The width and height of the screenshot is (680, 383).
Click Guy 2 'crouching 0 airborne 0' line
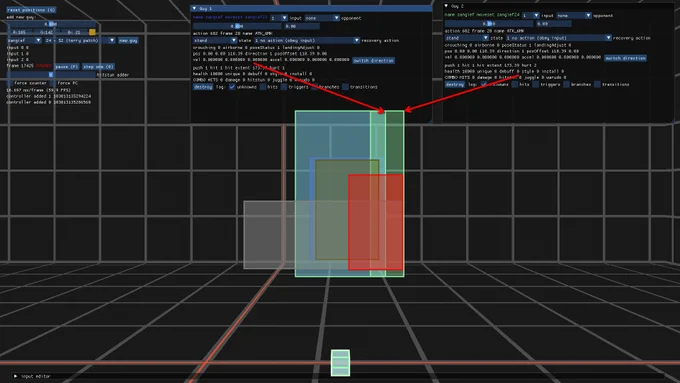click(508, 45)
